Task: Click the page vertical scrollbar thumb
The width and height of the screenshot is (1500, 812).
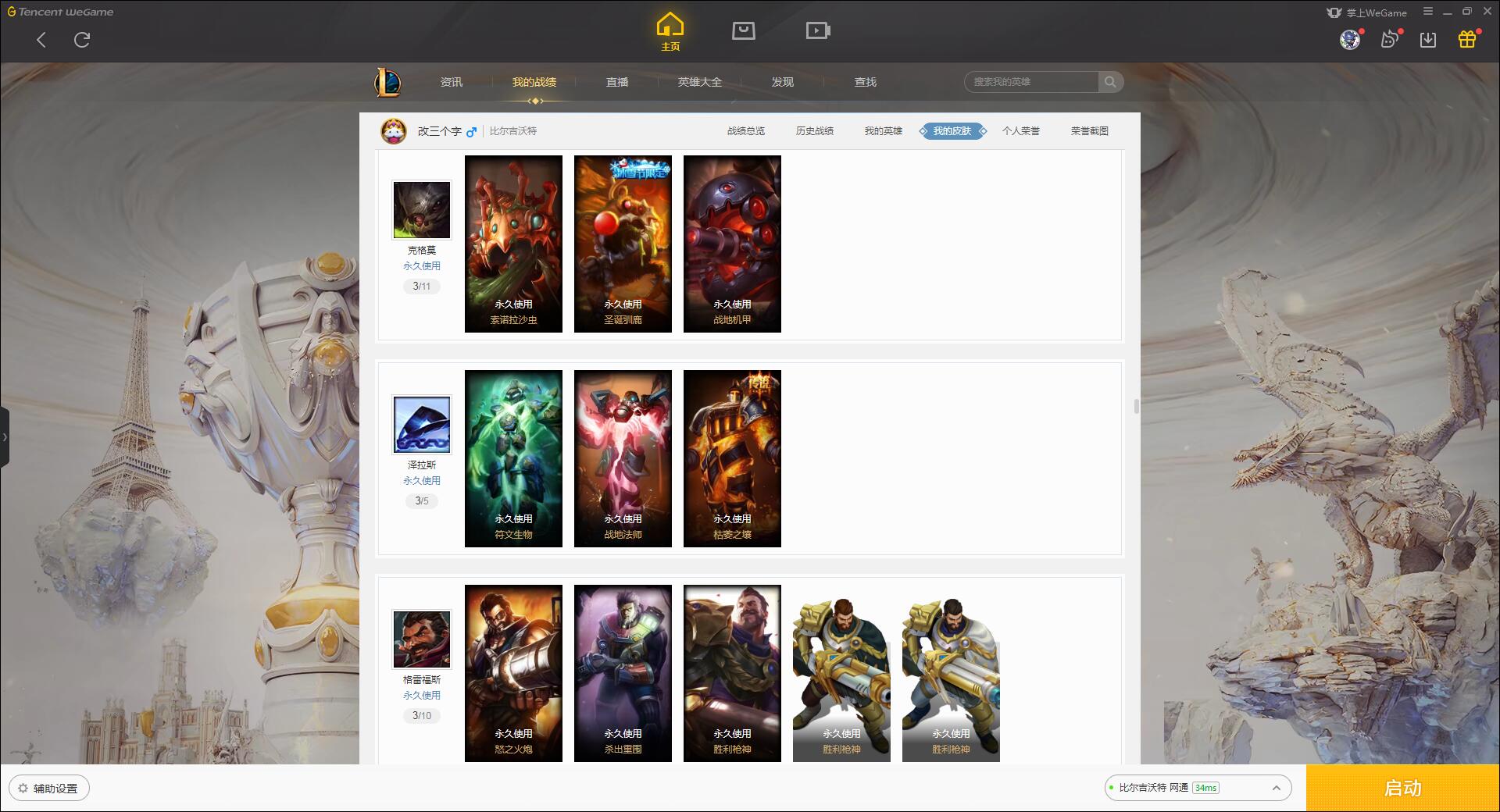Action: coord(1136,407)
